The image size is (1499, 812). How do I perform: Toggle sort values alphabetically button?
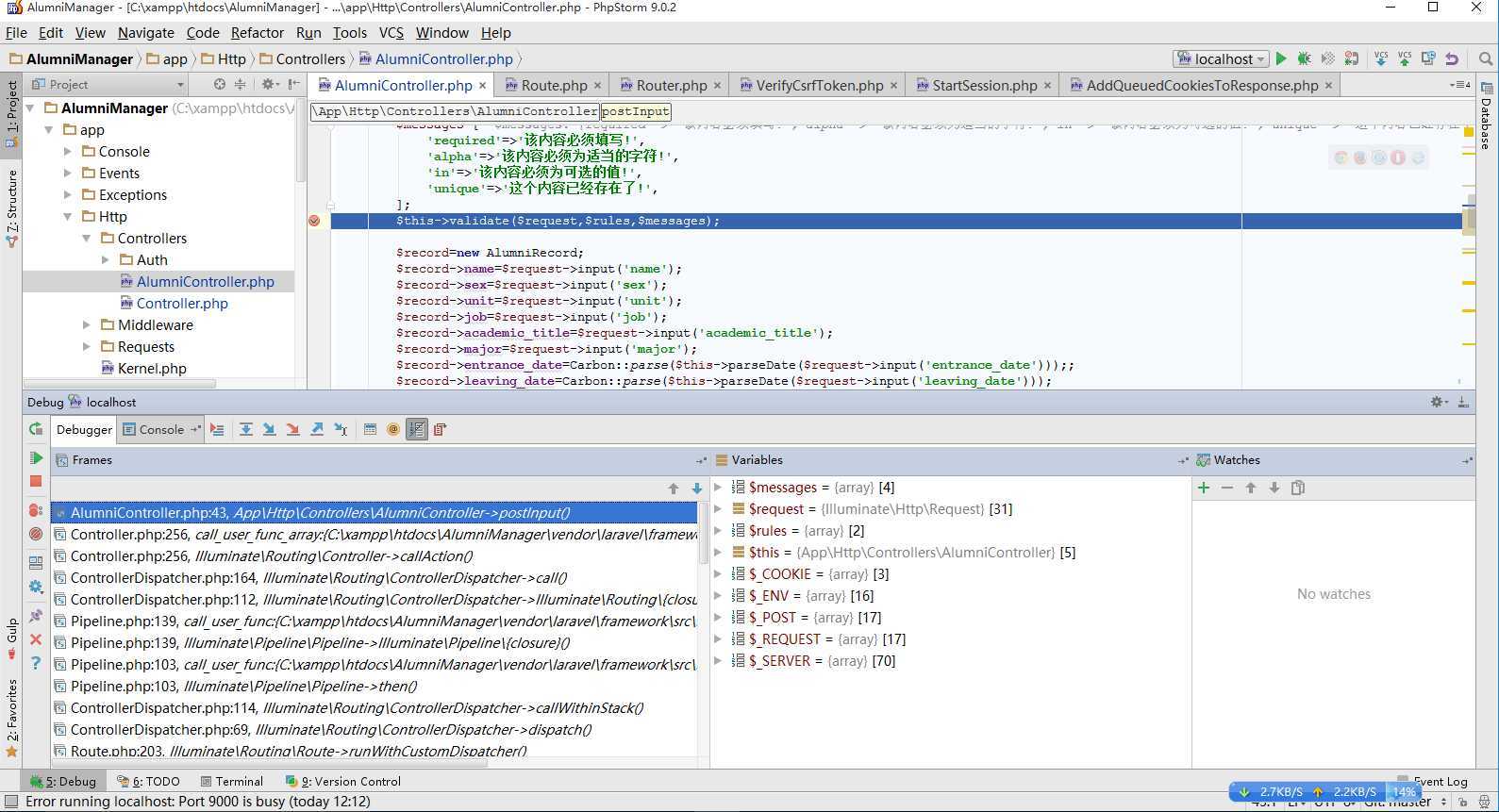click(417, 429)
